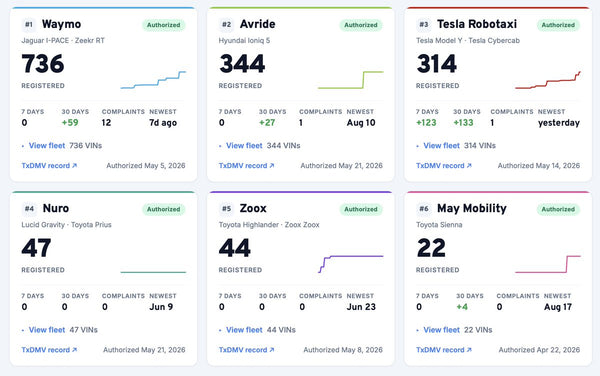
Task: Select the Waymo card title
Action: point(62,24)
